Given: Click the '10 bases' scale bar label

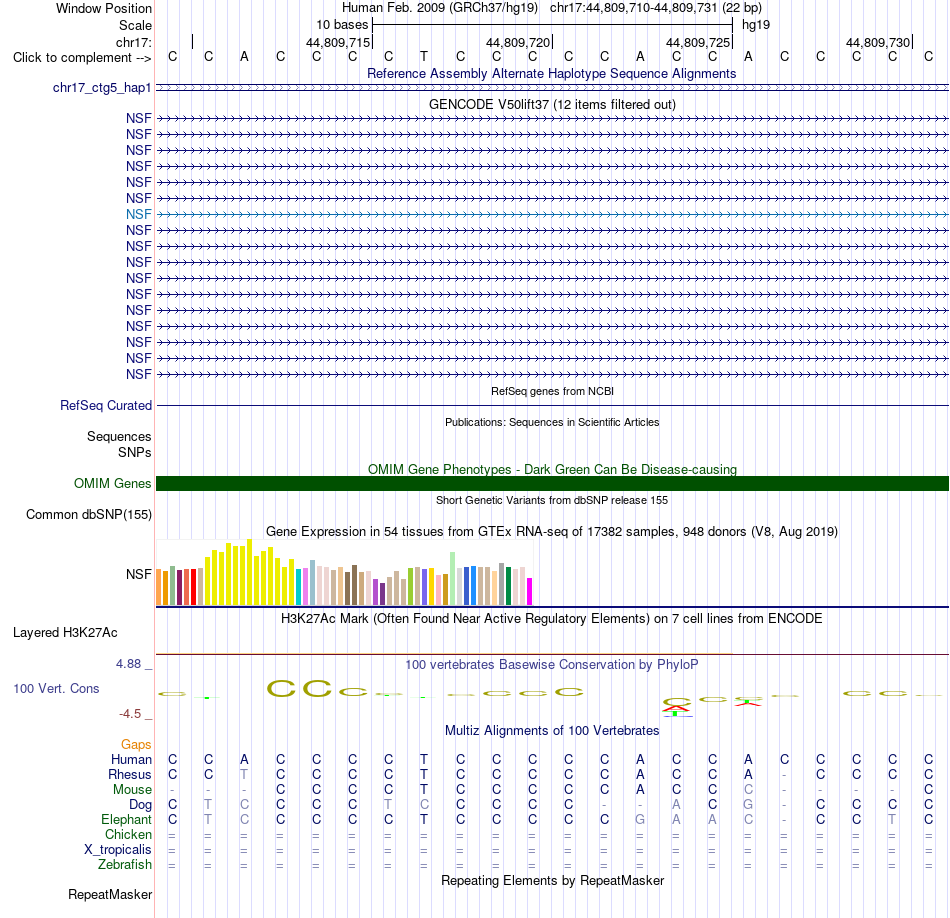Looking at the screenshot, I should tap(342, 25).
